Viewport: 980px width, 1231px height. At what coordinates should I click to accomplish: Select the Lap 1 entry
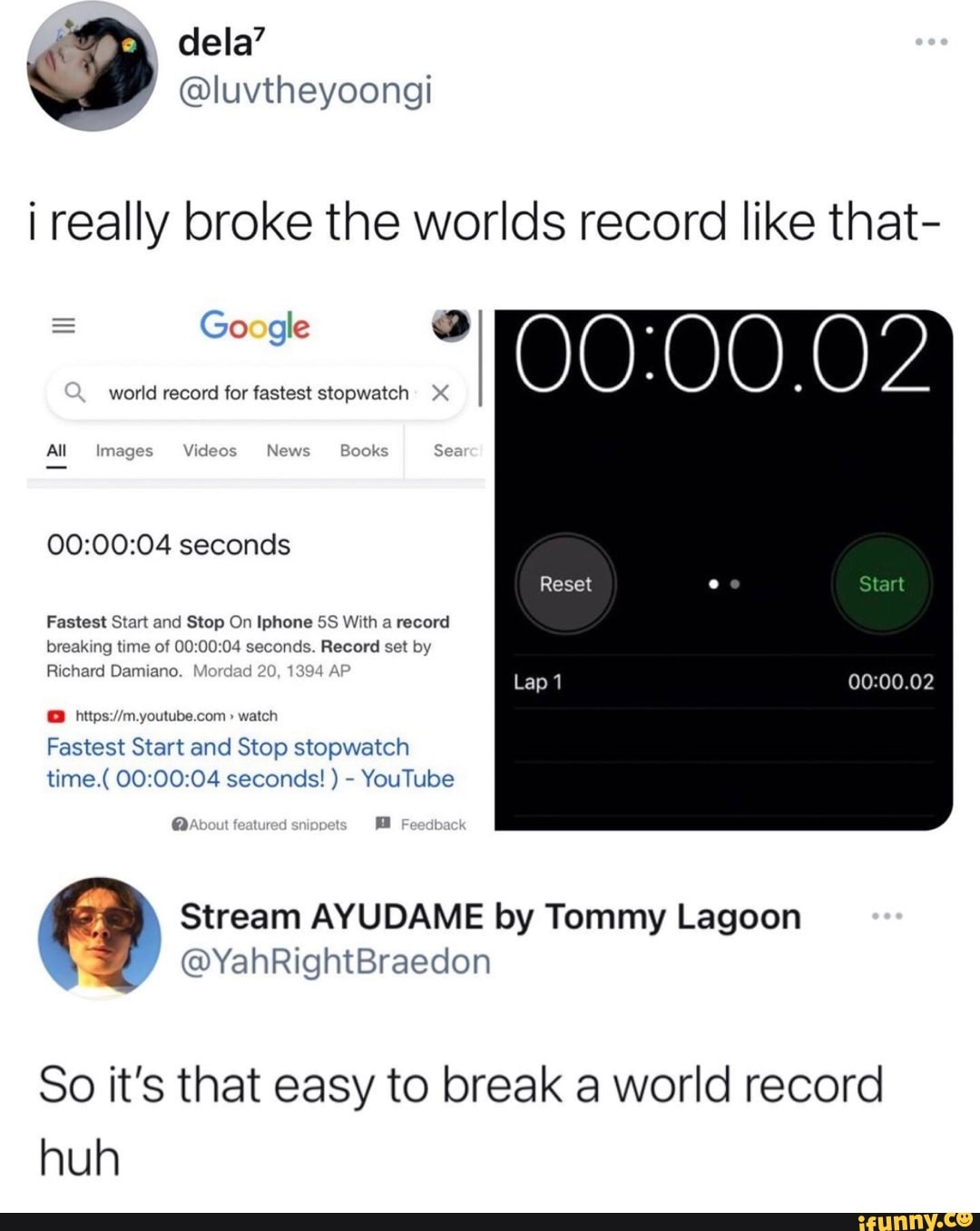pyautogui.click(x=723, y=682)
